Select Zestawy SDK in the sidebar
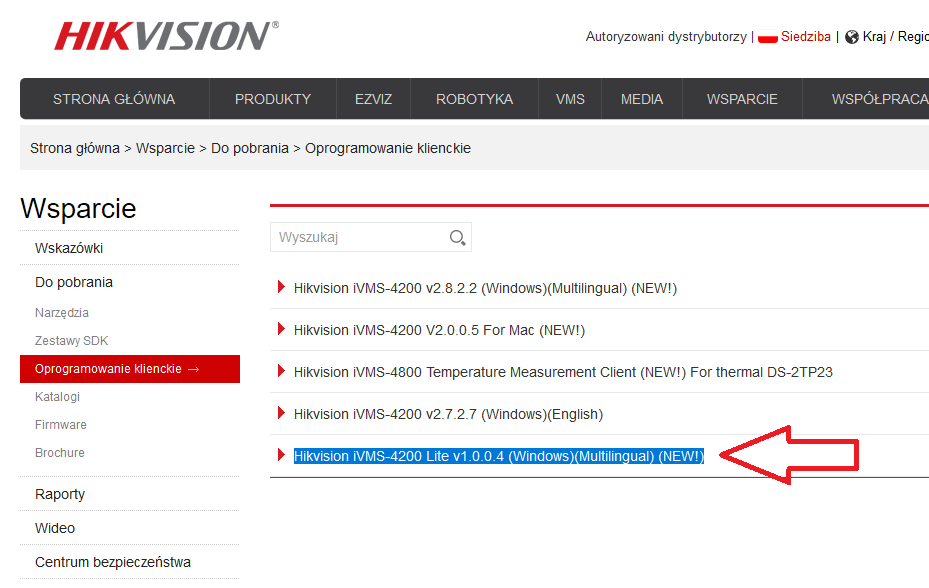The image size is (929, 588). [72, 341]
